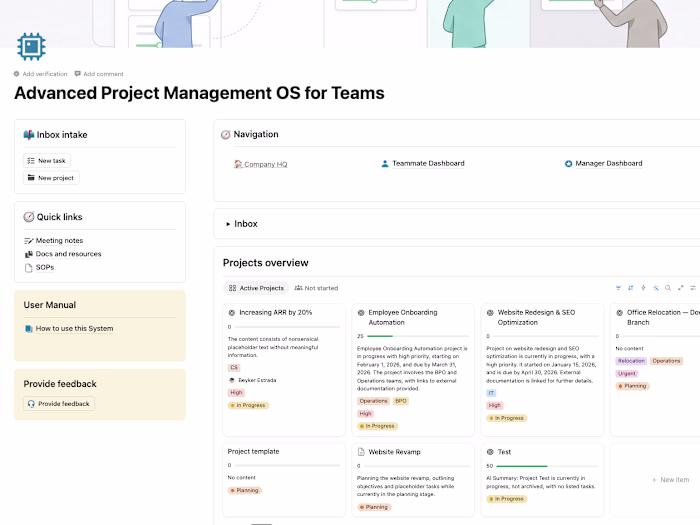
Task: Click Beyker Estrada on Increasing ARR card
Action: [x=252, y=380]
